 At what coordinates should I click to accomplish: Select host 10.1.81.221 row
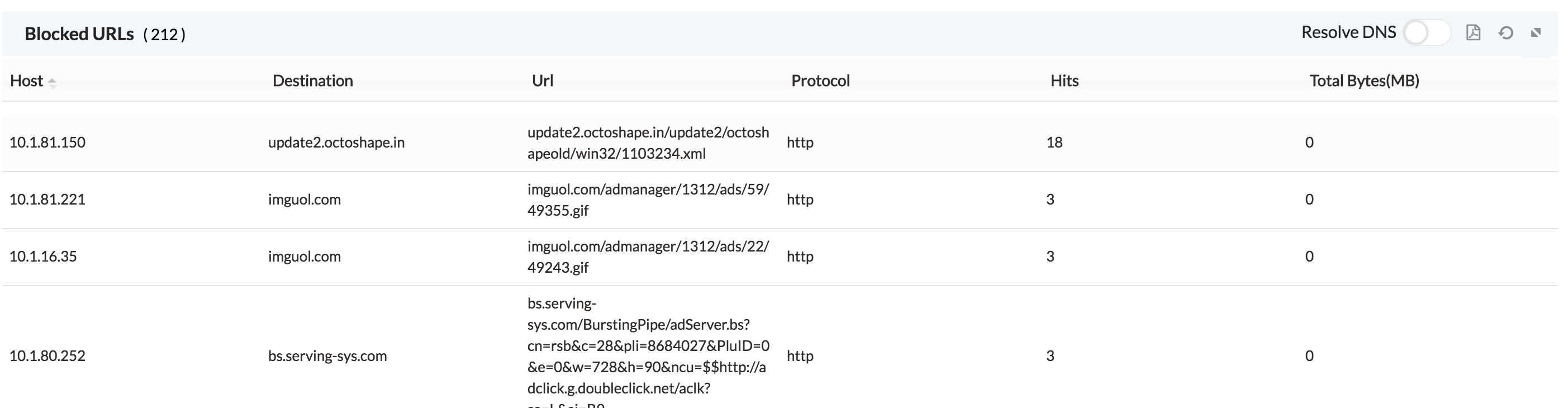click(x=47, y=199)
